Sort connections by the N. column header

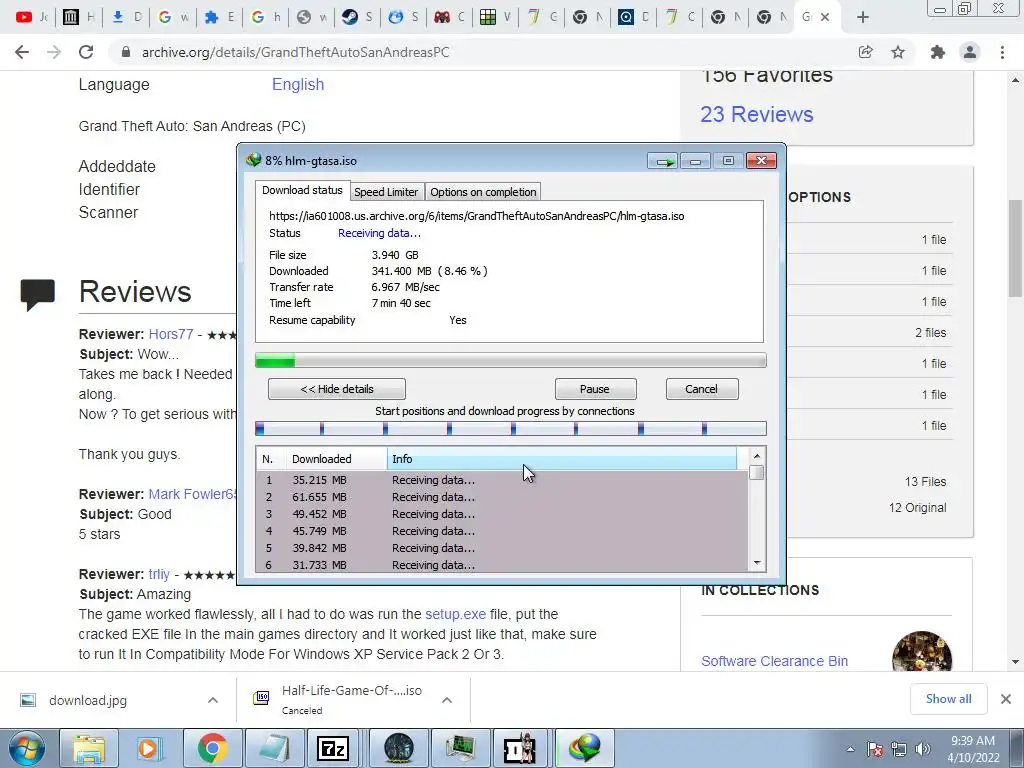pos(271,459)
